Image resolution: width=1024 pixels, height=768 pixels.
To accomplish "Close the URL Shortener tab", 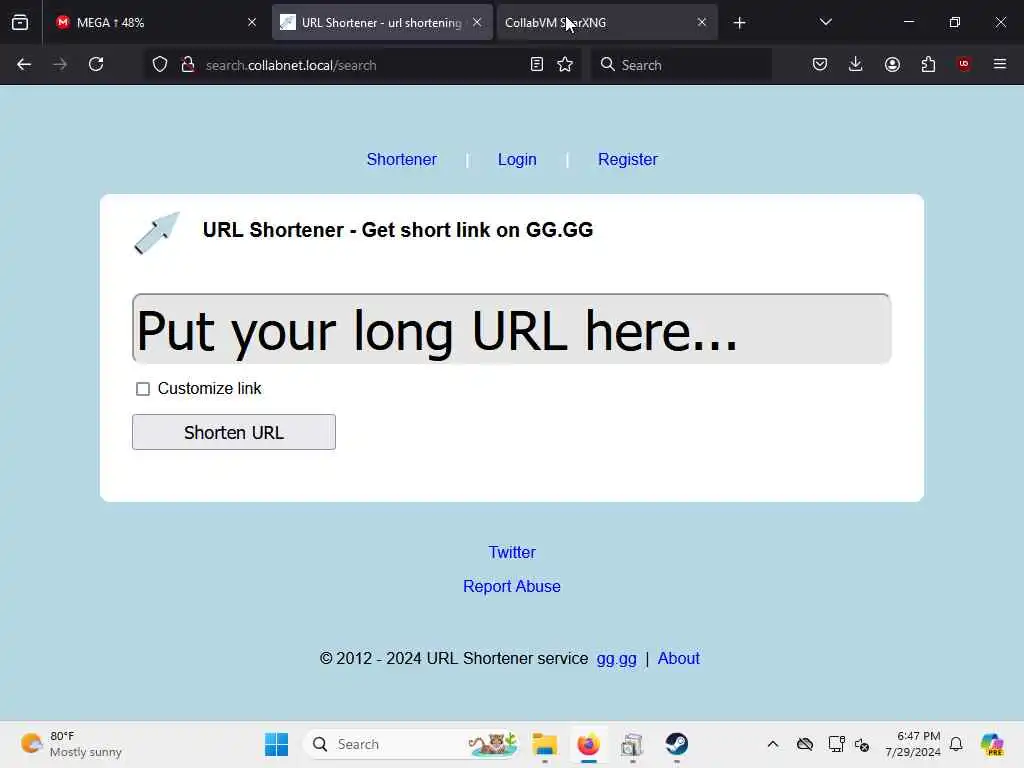I will pyautogui.click(x=477, y=22).
